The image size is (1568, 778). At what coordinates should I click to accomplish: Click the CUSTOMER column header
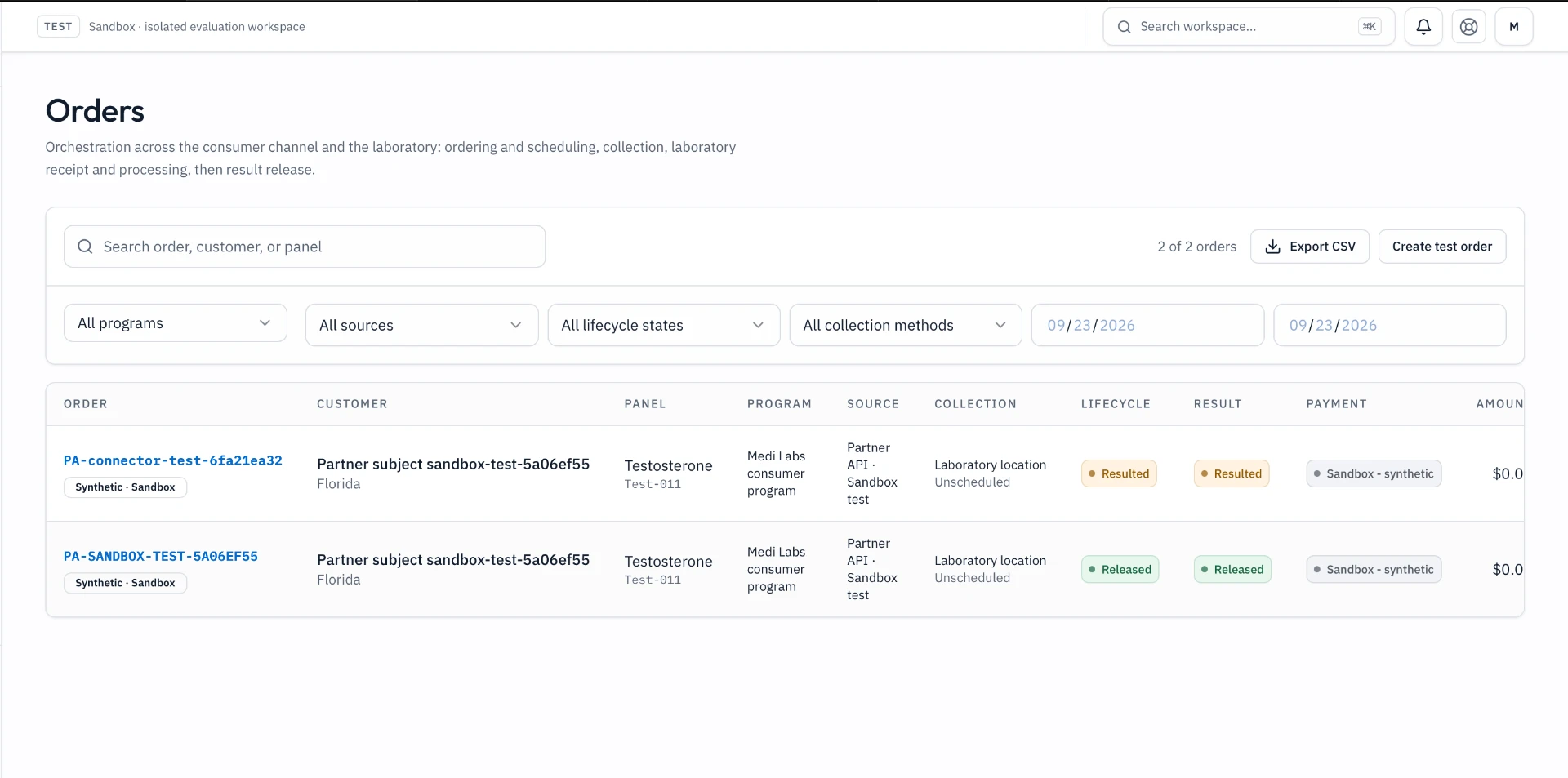click(x=352, y=404)
